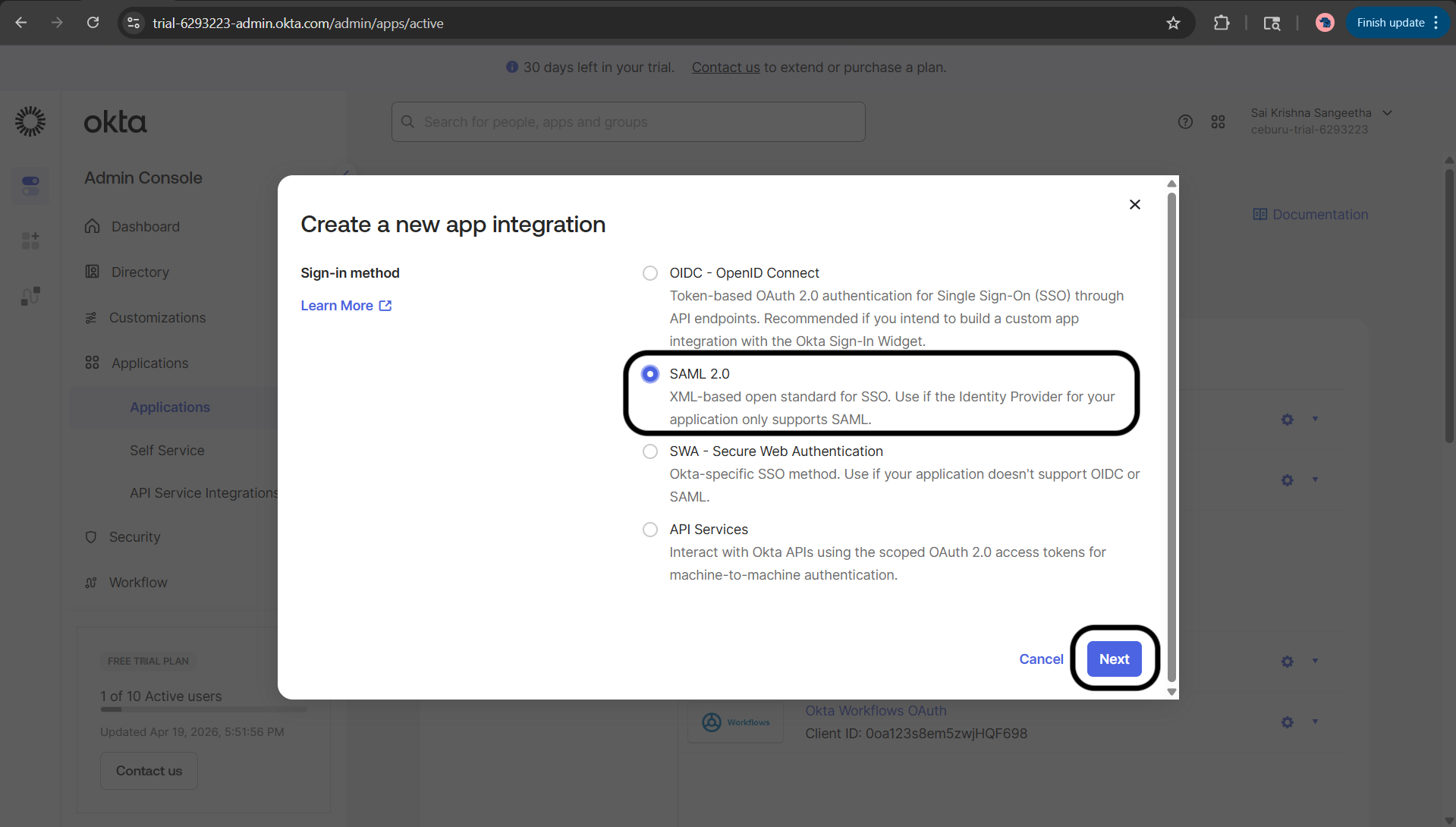1456x827 pixels.
Task: Click the Finish update button
Action: (1398, 23)
